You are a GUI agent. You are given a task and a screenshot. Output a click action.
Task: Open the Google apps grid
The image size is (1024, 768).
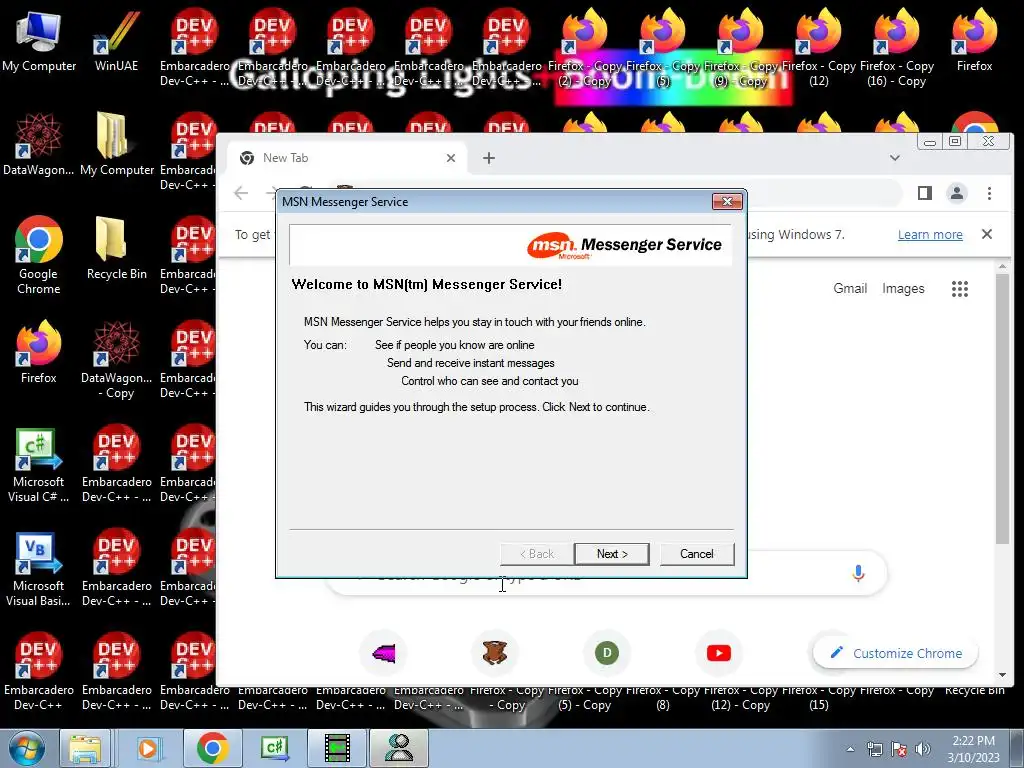[959, 289]
